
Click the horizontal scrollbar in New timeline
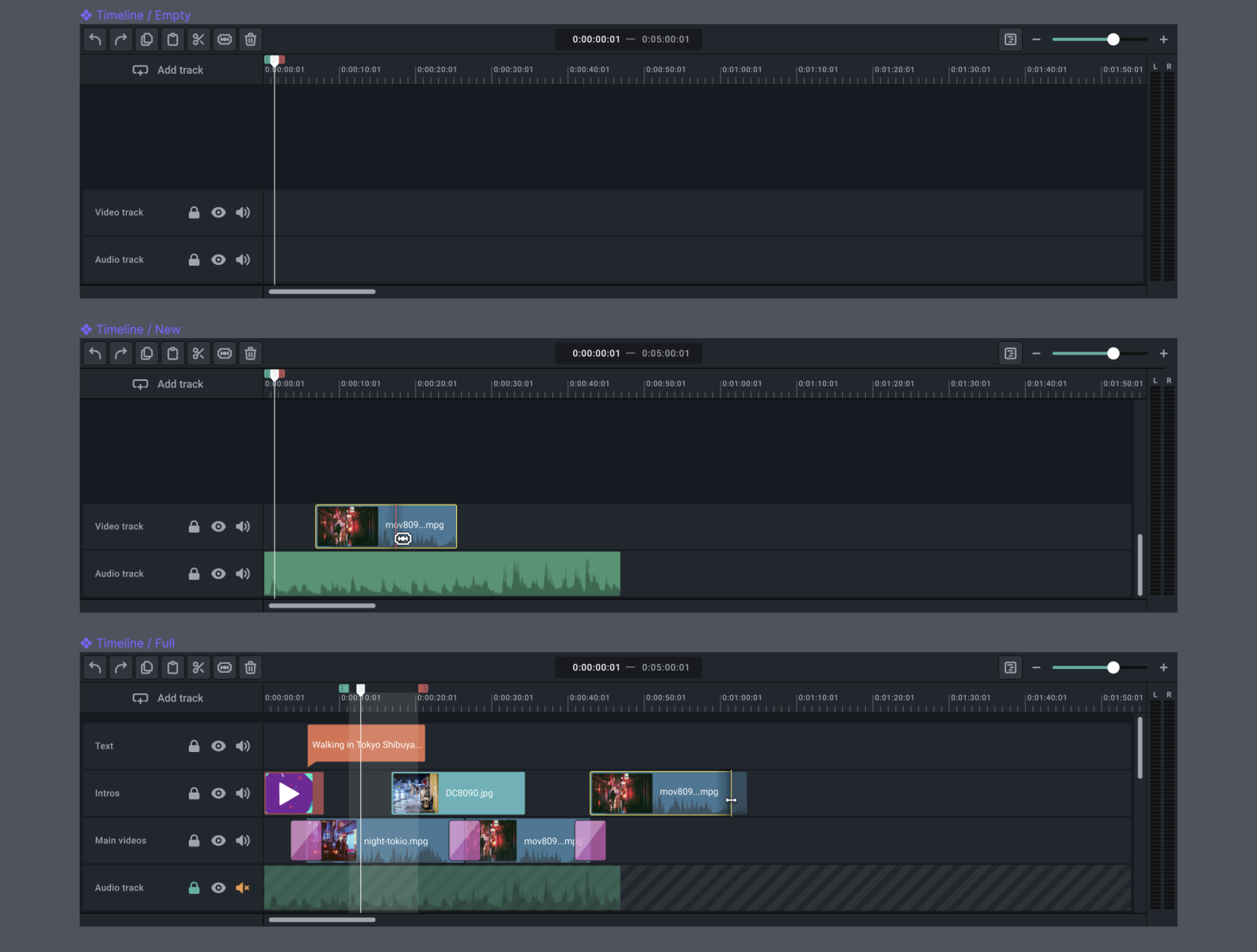point(322,606)
